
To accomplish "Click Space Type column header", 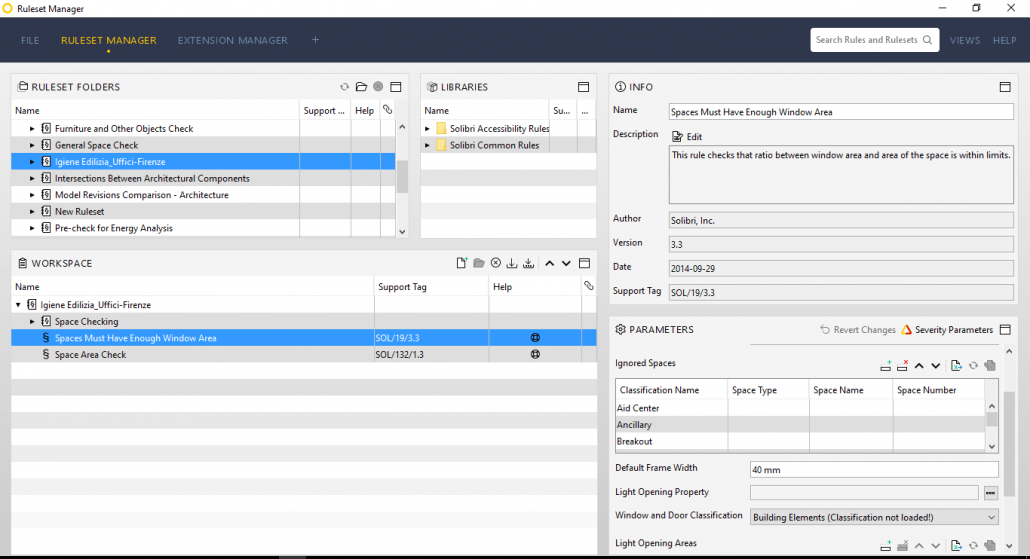I will (769, 390).
